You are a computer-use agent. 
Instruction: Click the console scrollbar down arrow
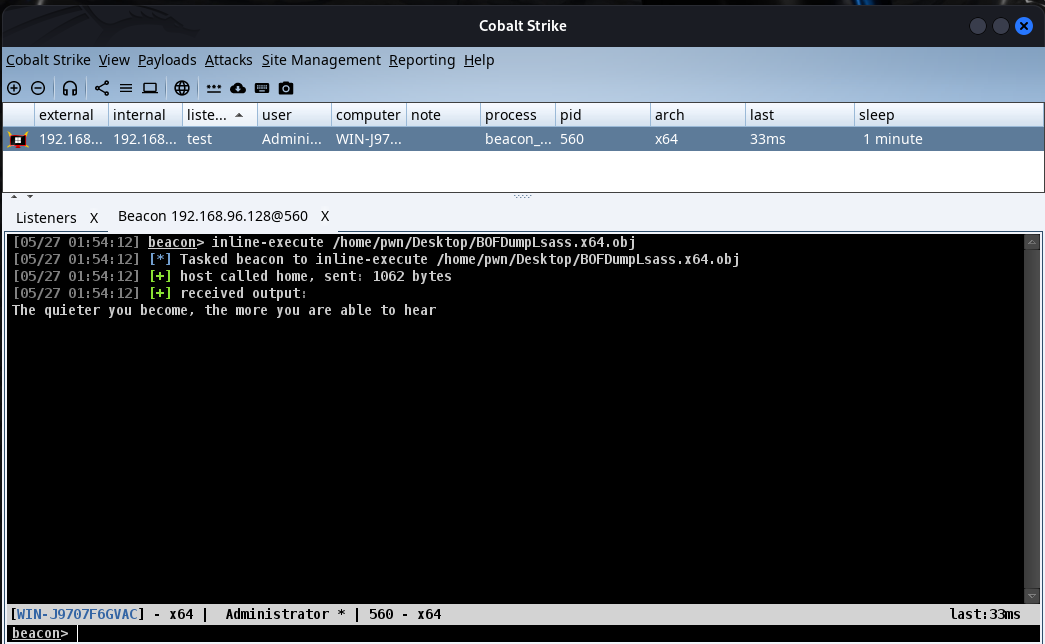[x=1032, y=596]
